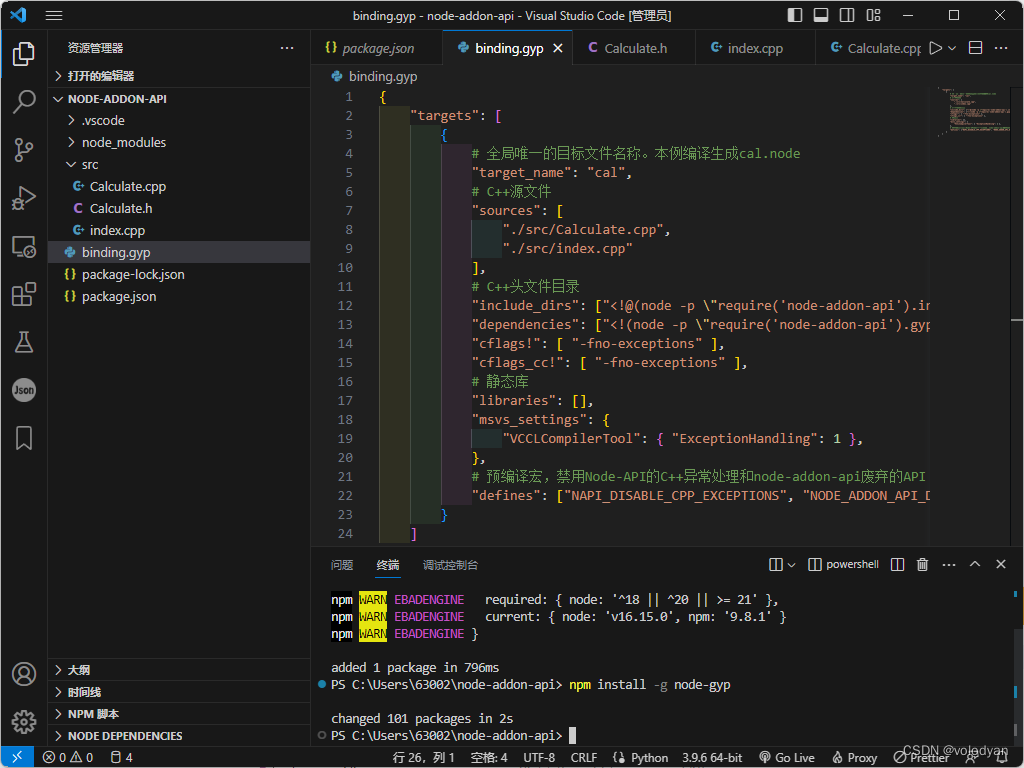Click the minimap thumbnail of binding.gyp

(972, 110)
